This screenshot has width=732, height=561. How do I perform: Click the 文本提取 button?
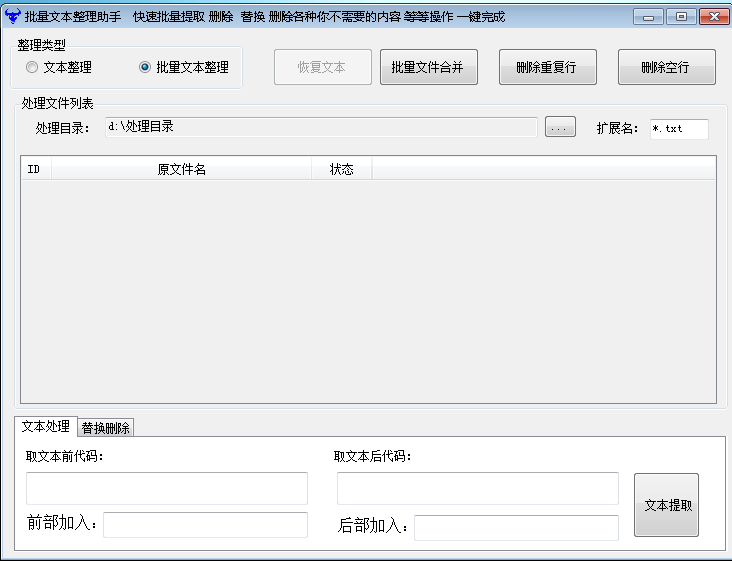pos(666,505)
